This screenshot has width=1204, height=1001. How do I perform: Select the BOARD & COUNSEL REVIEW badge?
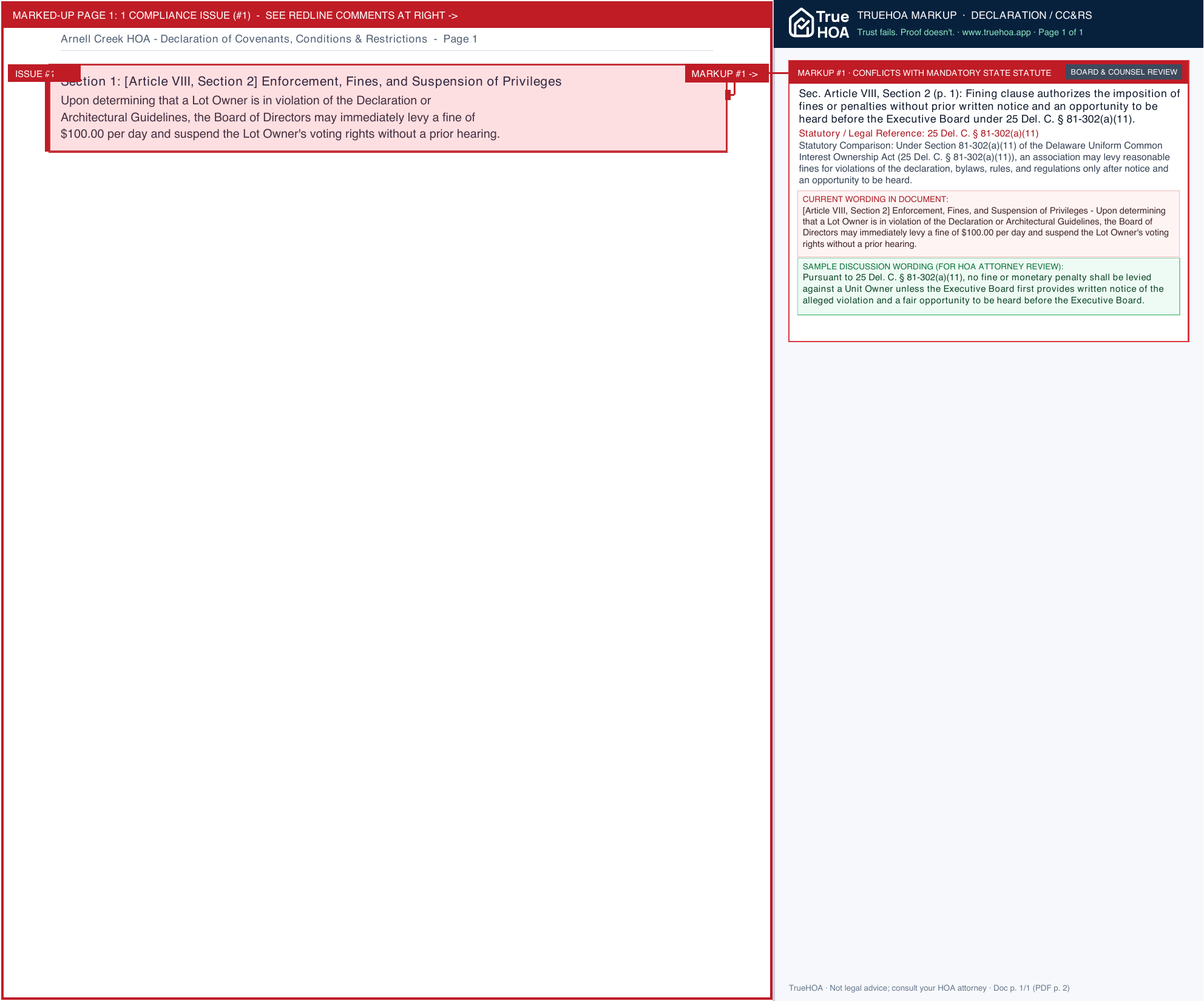click(x=1123, y=72)
